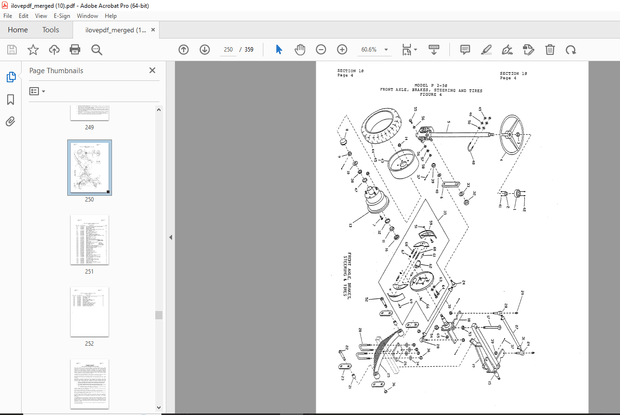Collapse the navigation pane with the arrow
The width and height of the screenshot is (620, 415).
[171, 238]
